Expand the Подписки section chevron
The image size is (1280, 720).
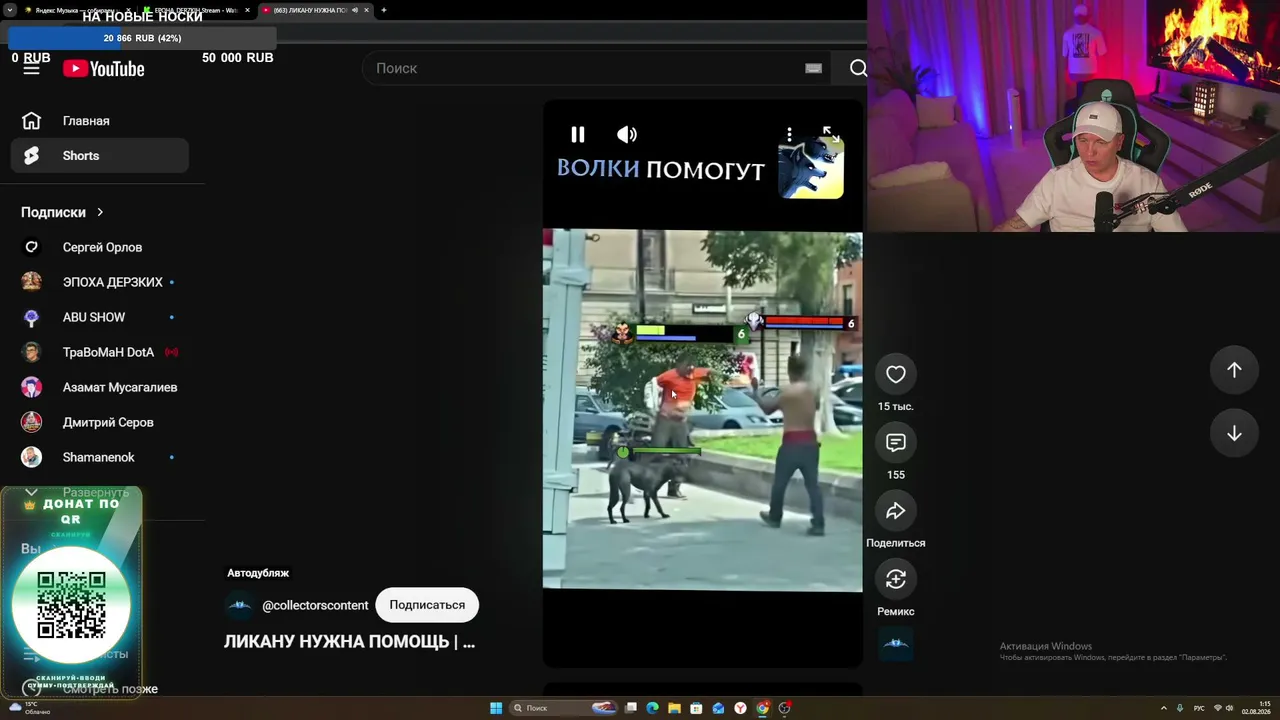[x=100, y=212]
